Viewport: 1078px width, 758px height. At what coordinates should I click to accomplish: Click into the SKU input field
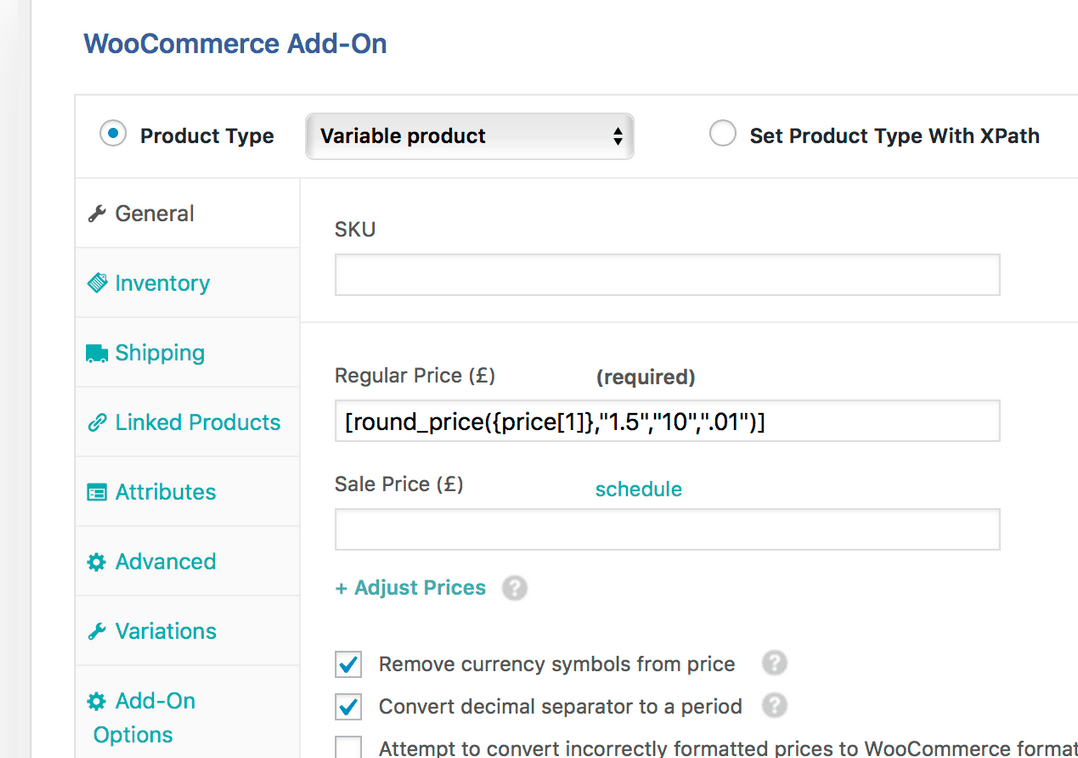tap(668, 275)
